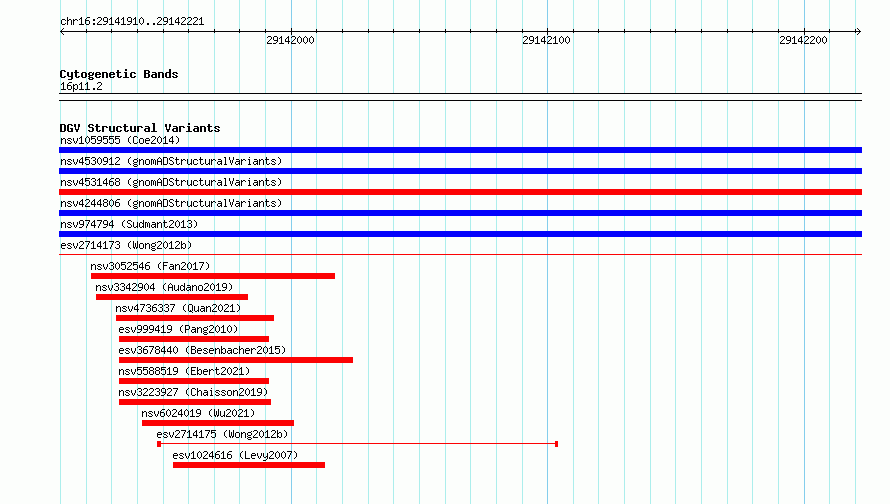Open nsv4244806 (gnomADStructuralVariants) label
The width and height of the screenshot is (890, 504).
[x=171, y=203]
